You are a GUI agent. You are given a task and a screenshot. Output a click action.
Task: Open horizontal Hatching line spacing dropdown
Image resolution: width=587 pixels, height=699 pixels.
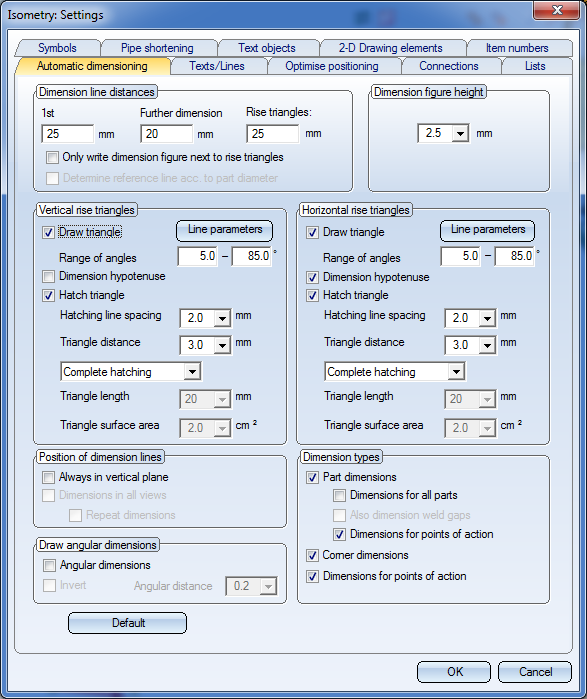coord(487,318)
